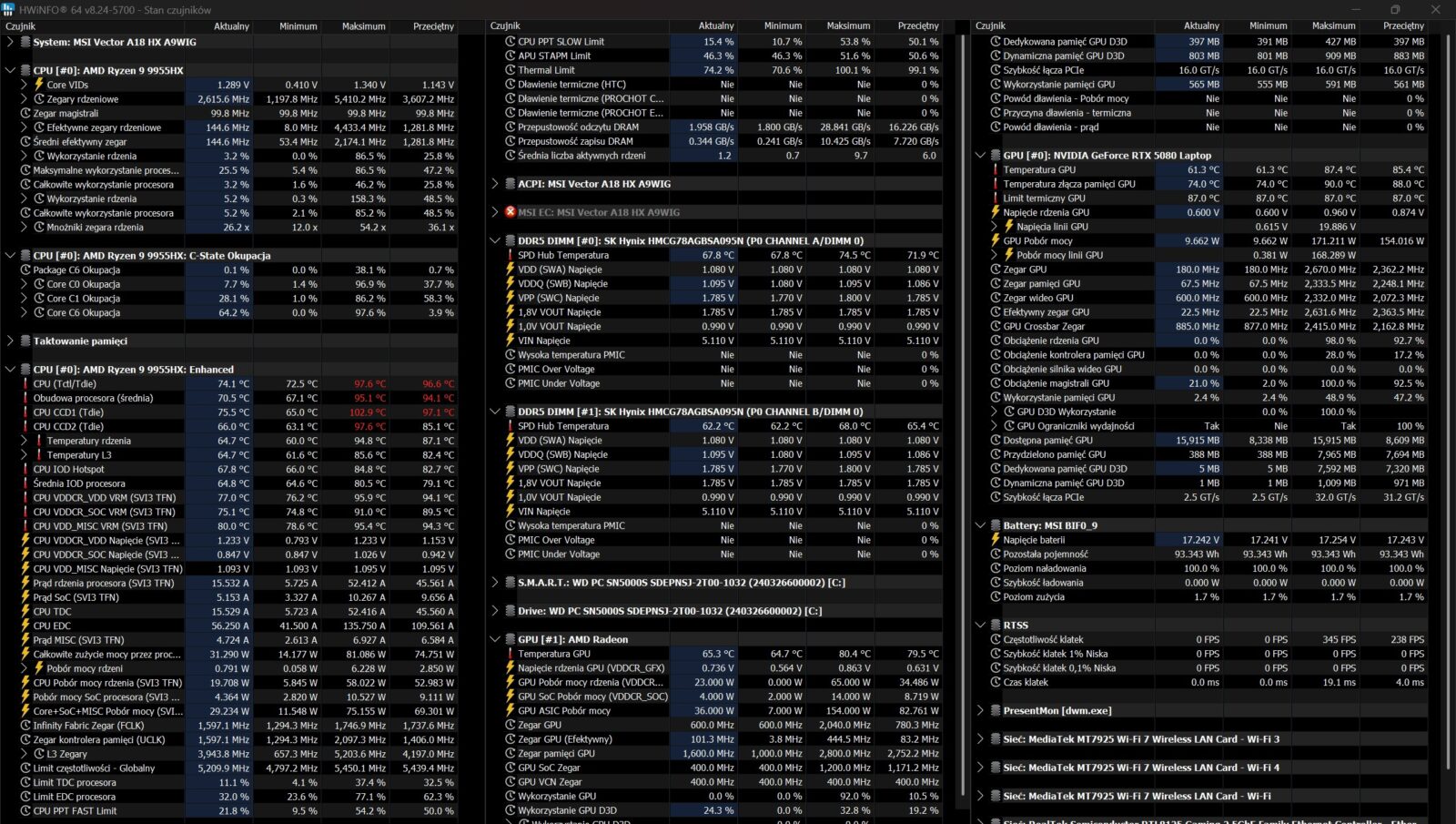Click the HWiNFO app icon in title bar

click(x=9, y=10)
